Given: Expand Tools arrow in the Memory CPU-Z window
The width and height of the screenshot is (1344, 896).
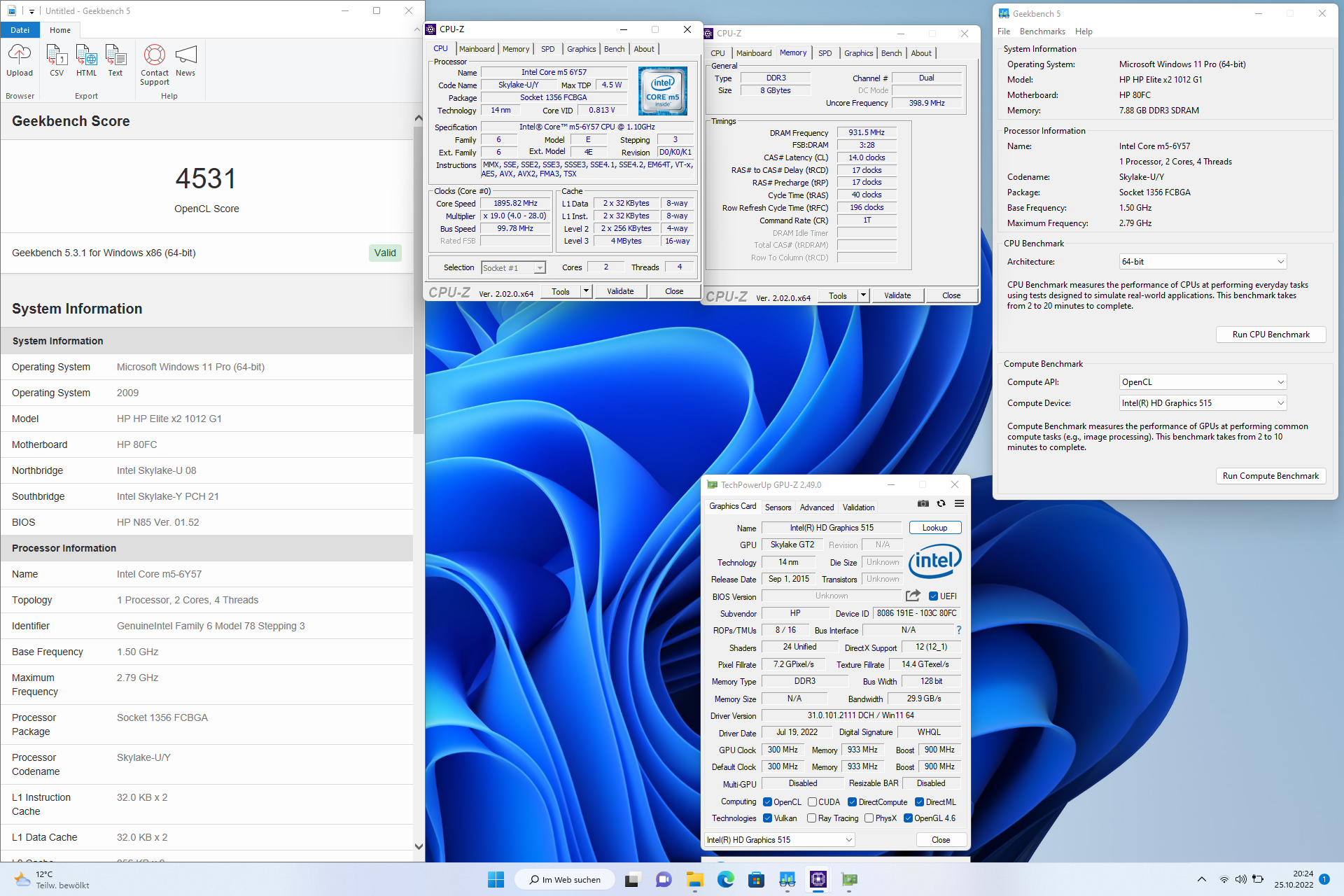Looking at the screenshot, I should coord(863,295).
